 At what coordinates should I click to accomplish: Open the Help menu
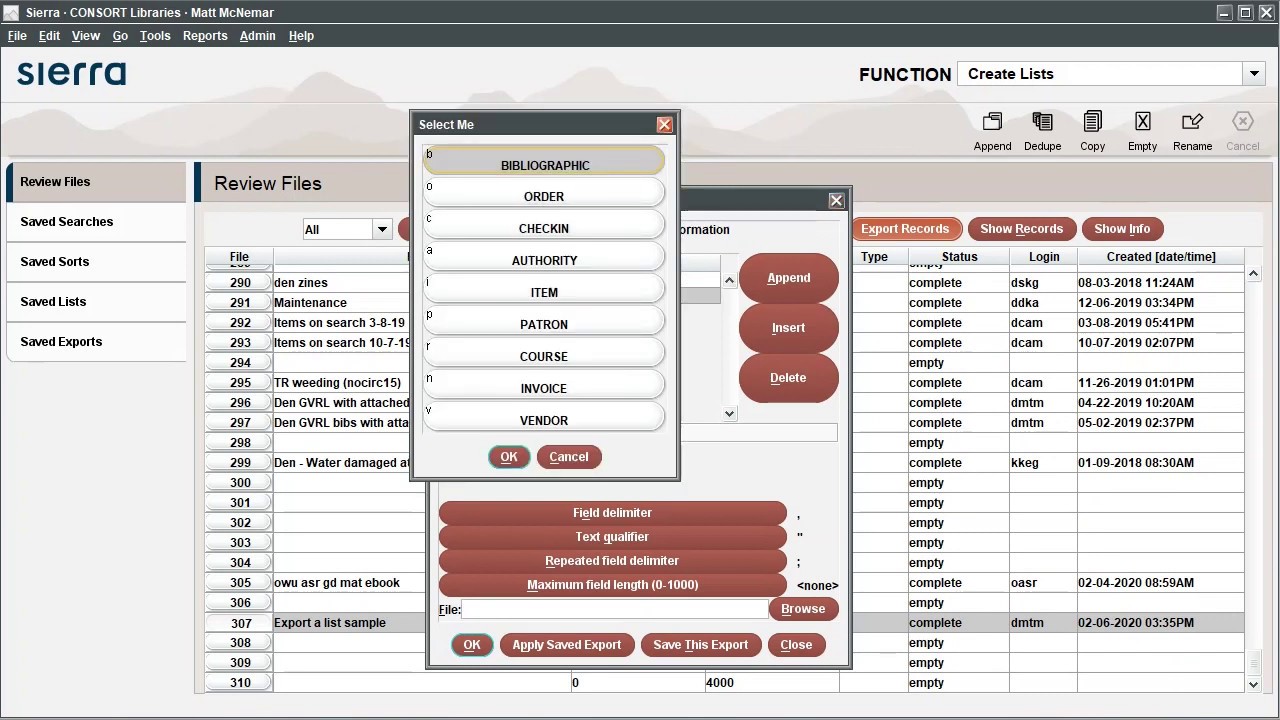point(301,36)
